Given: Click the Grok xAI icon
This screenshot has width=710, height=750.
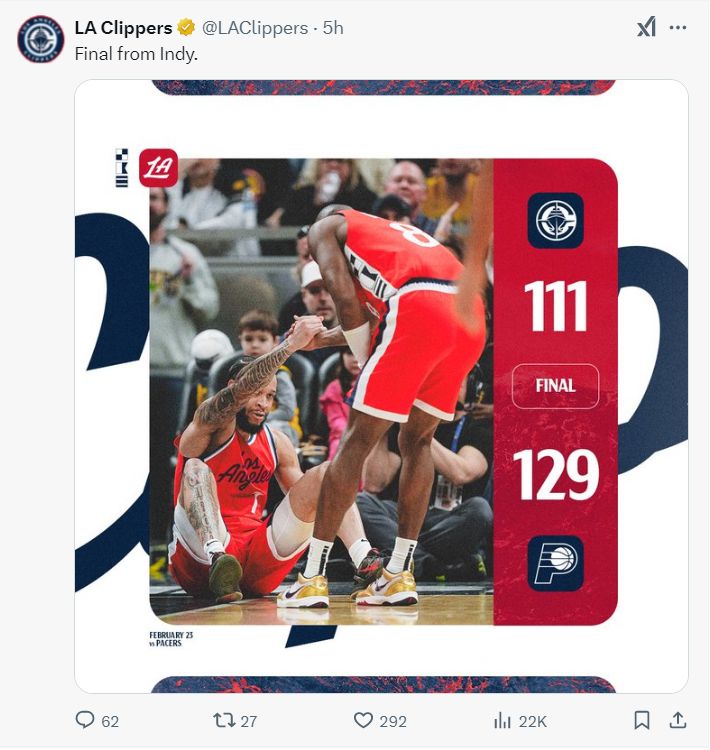Looking at the screenshot, I should (646, 27).
